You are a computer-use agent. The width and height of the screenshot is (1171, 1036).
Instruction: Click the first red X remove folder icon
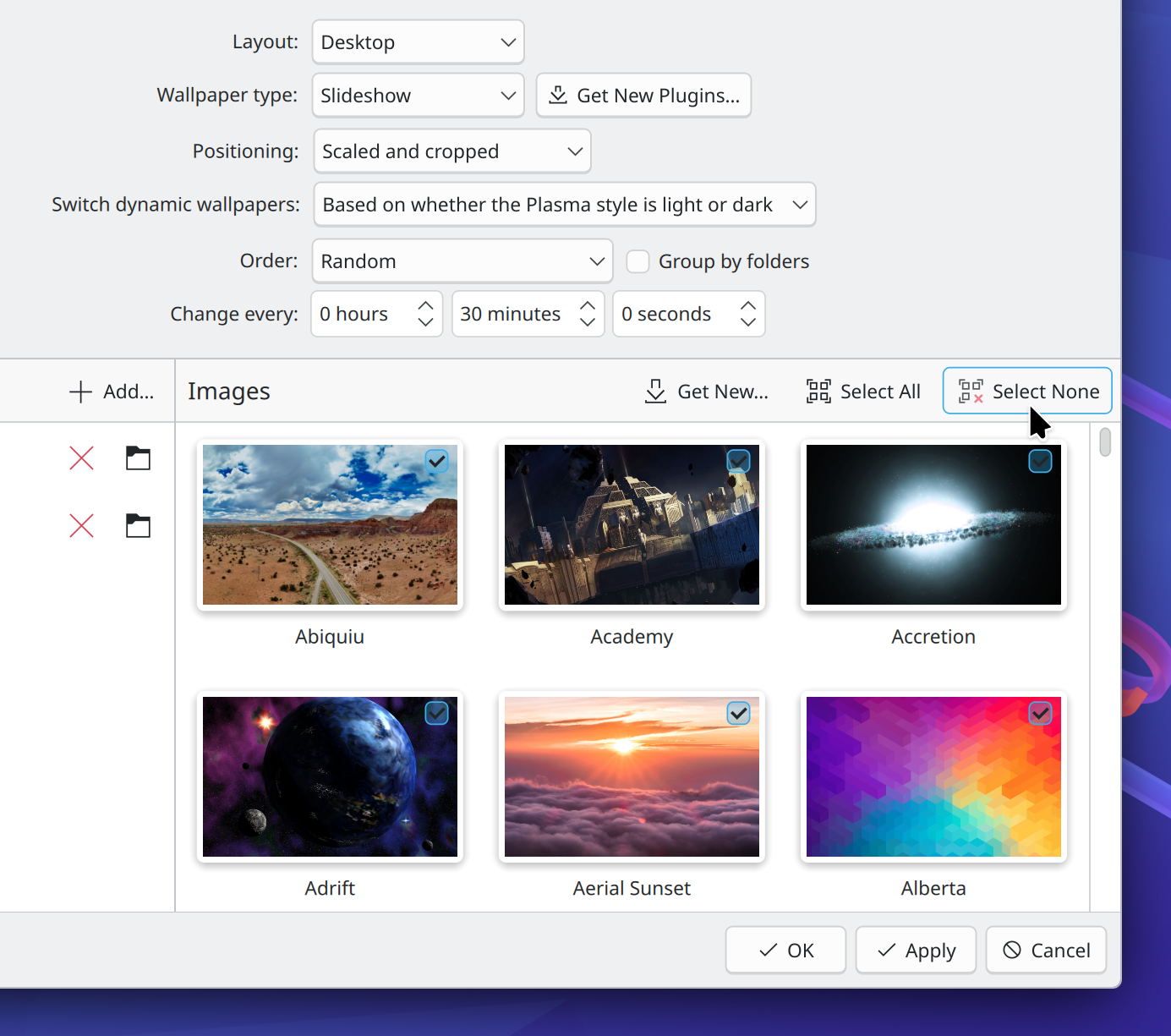[81, 458]
